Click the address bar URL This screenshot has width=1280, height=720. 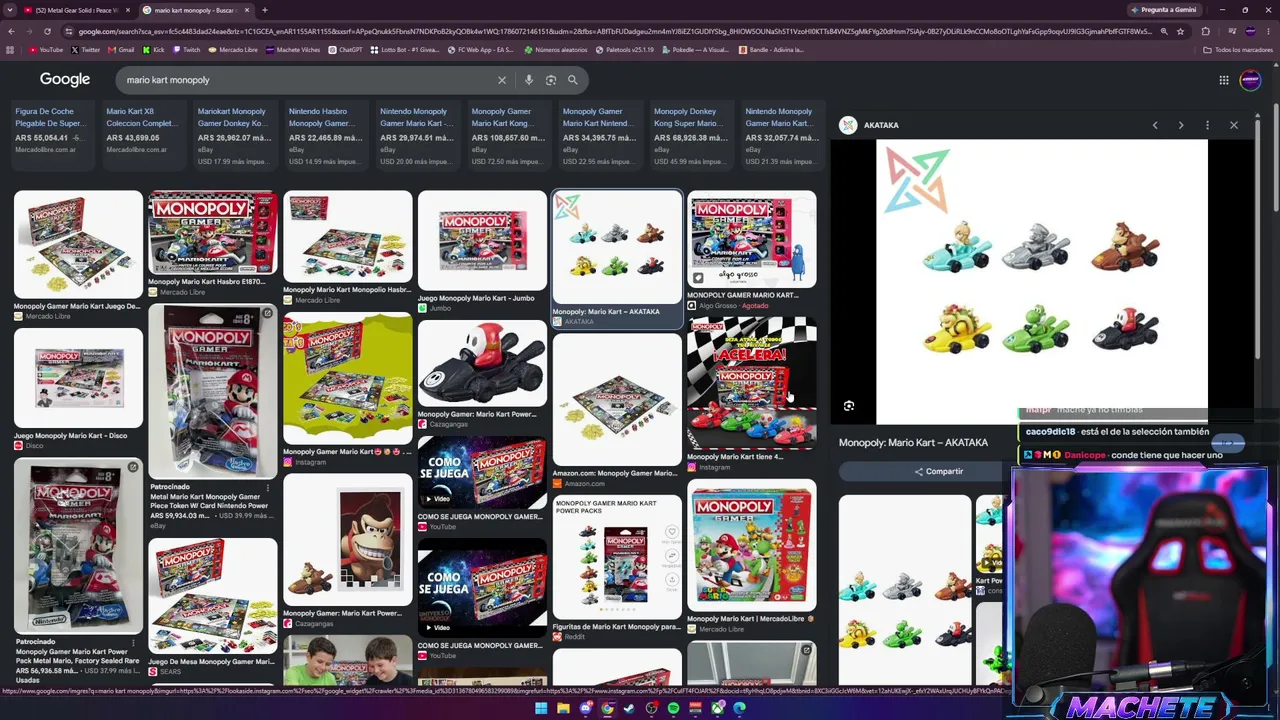615,31
